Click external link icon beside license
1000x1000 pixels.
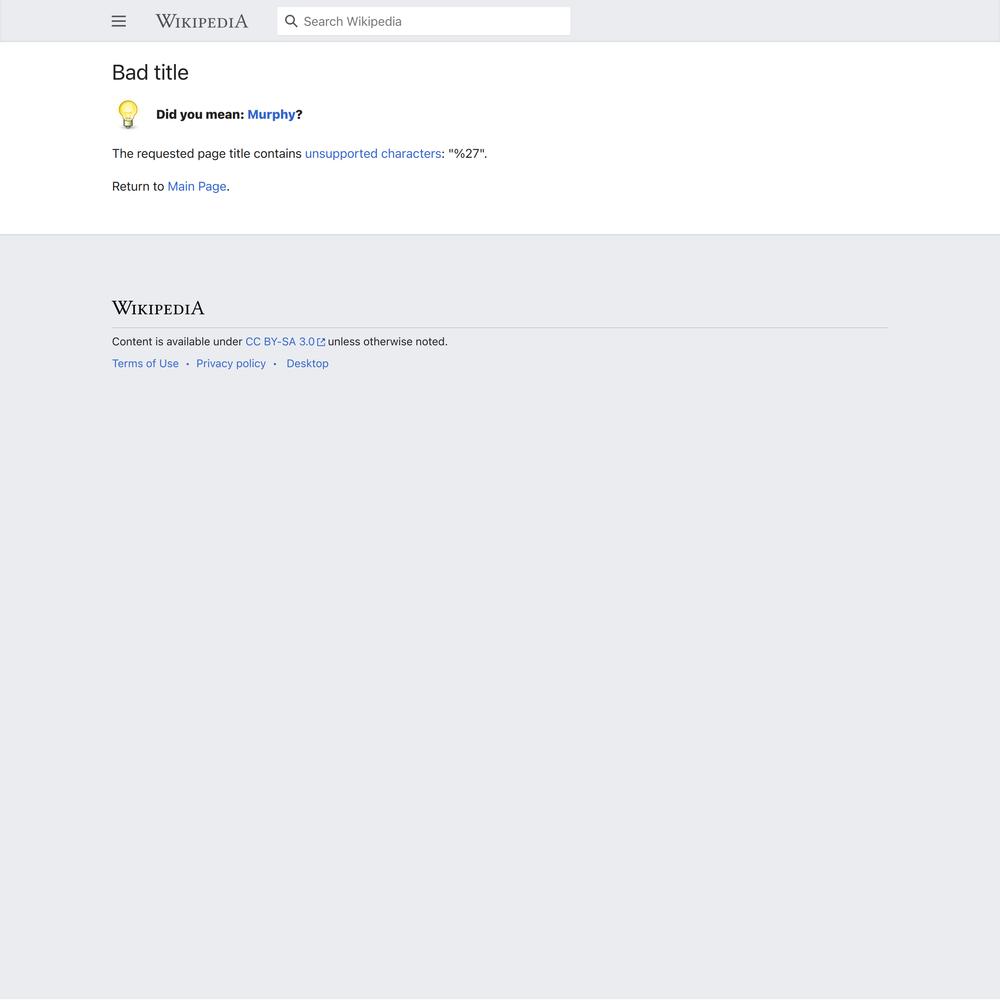click(x=321, y=342)
